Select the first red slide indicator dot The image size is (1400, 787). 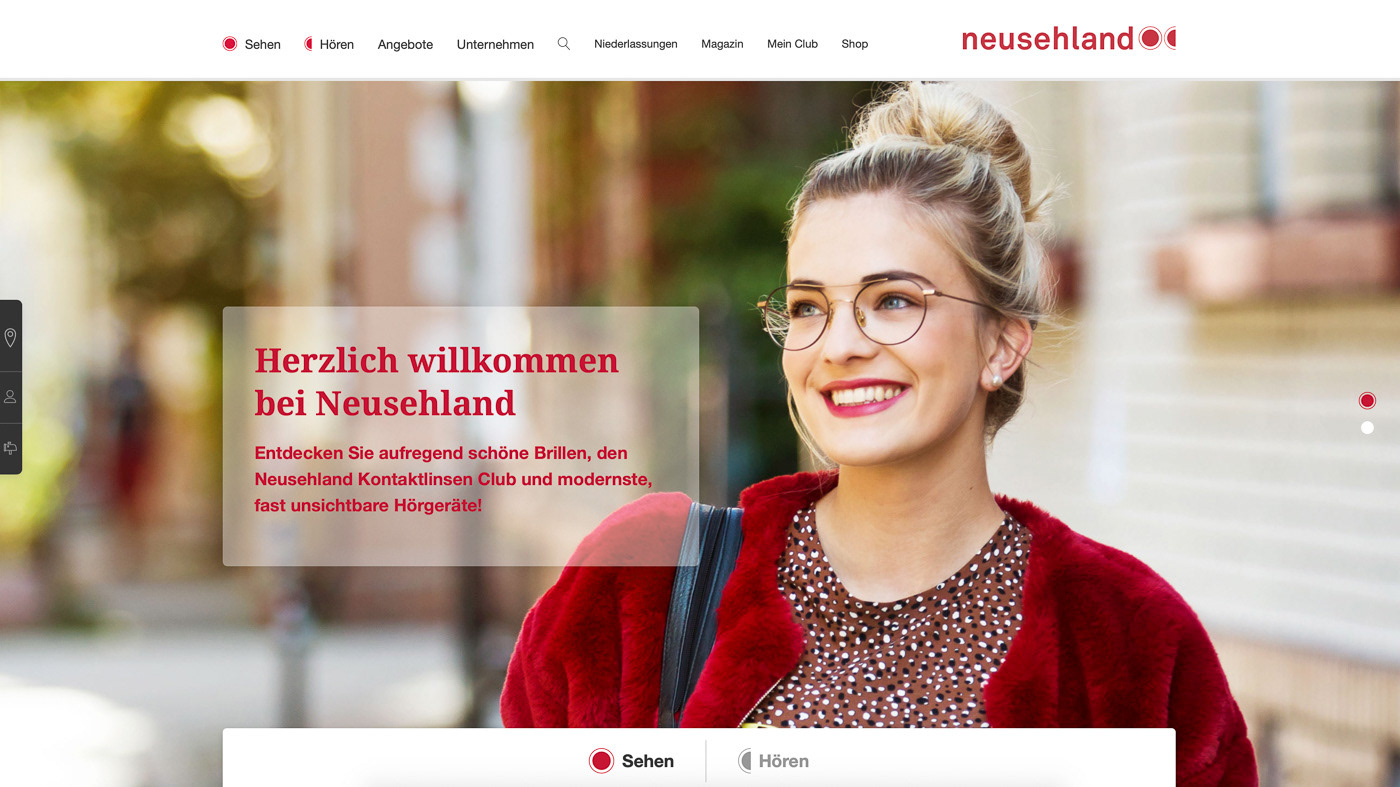[x=1367, y=401]
